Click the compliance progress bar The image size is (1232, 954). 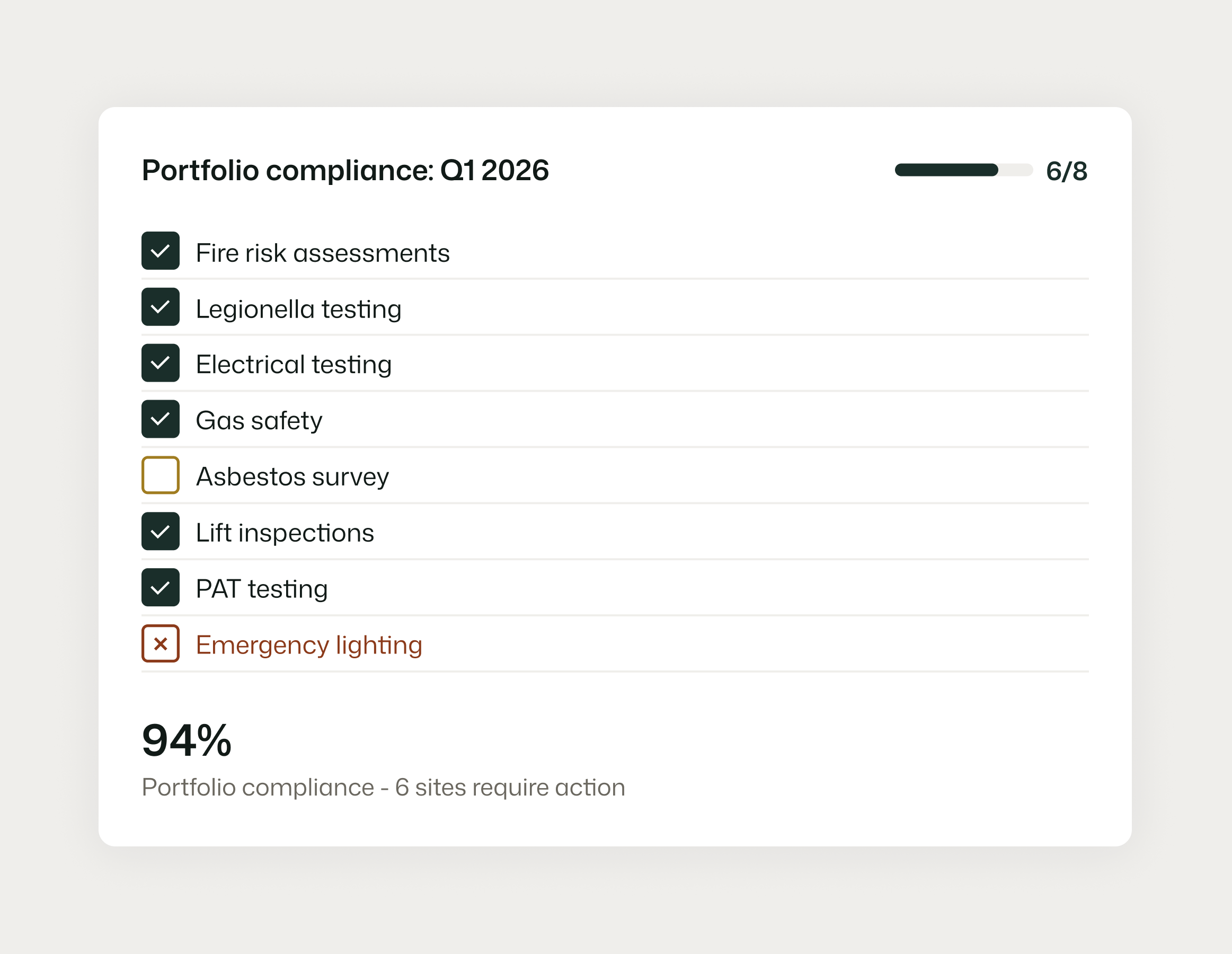coord(963,170)
